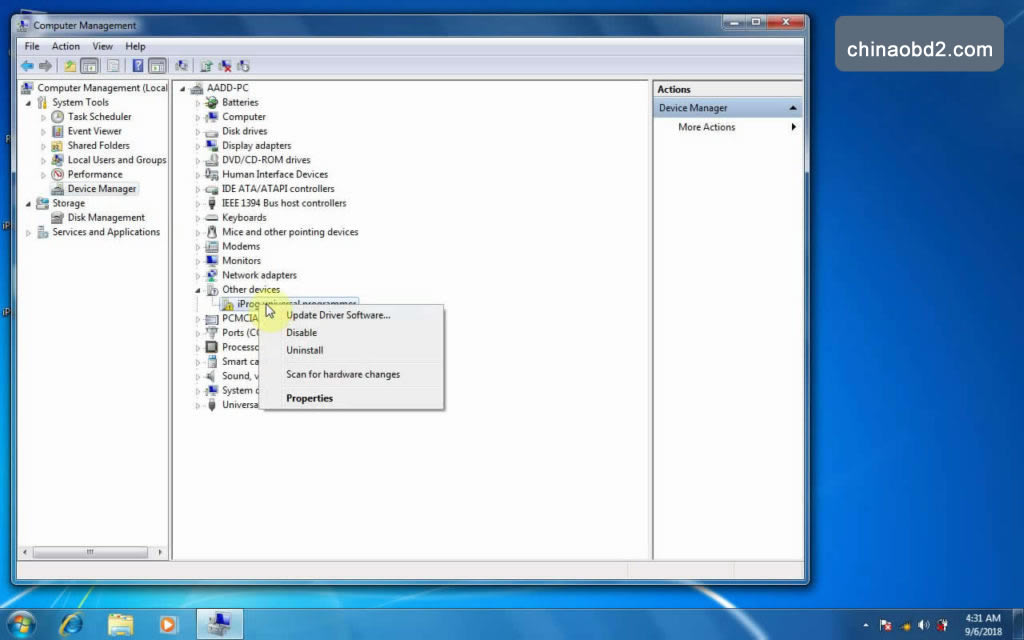The height and width of the screenshot is (640, 1024).
Task: Expand Event Viewer in left tree
Action: (44, 131)
